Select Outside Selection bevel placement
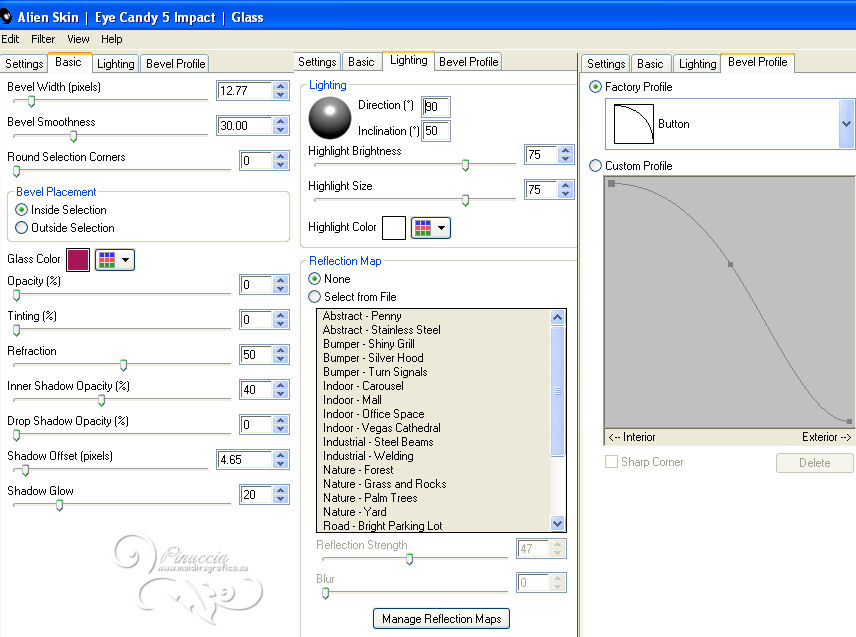This screenshot has height=637, width=856. (x=21, y=228)
